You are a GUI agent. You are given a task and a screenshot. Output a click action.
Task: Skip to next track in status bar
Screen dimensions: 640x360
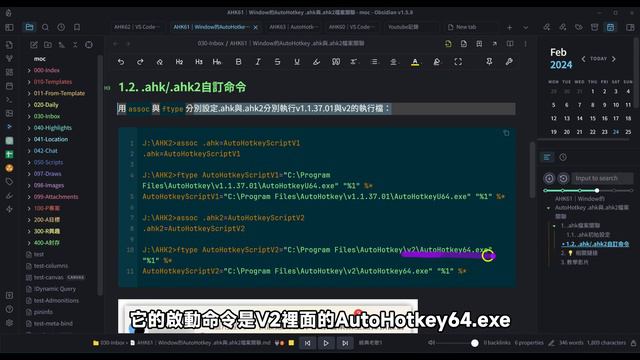pyautogui.click(x=345, y=343)
